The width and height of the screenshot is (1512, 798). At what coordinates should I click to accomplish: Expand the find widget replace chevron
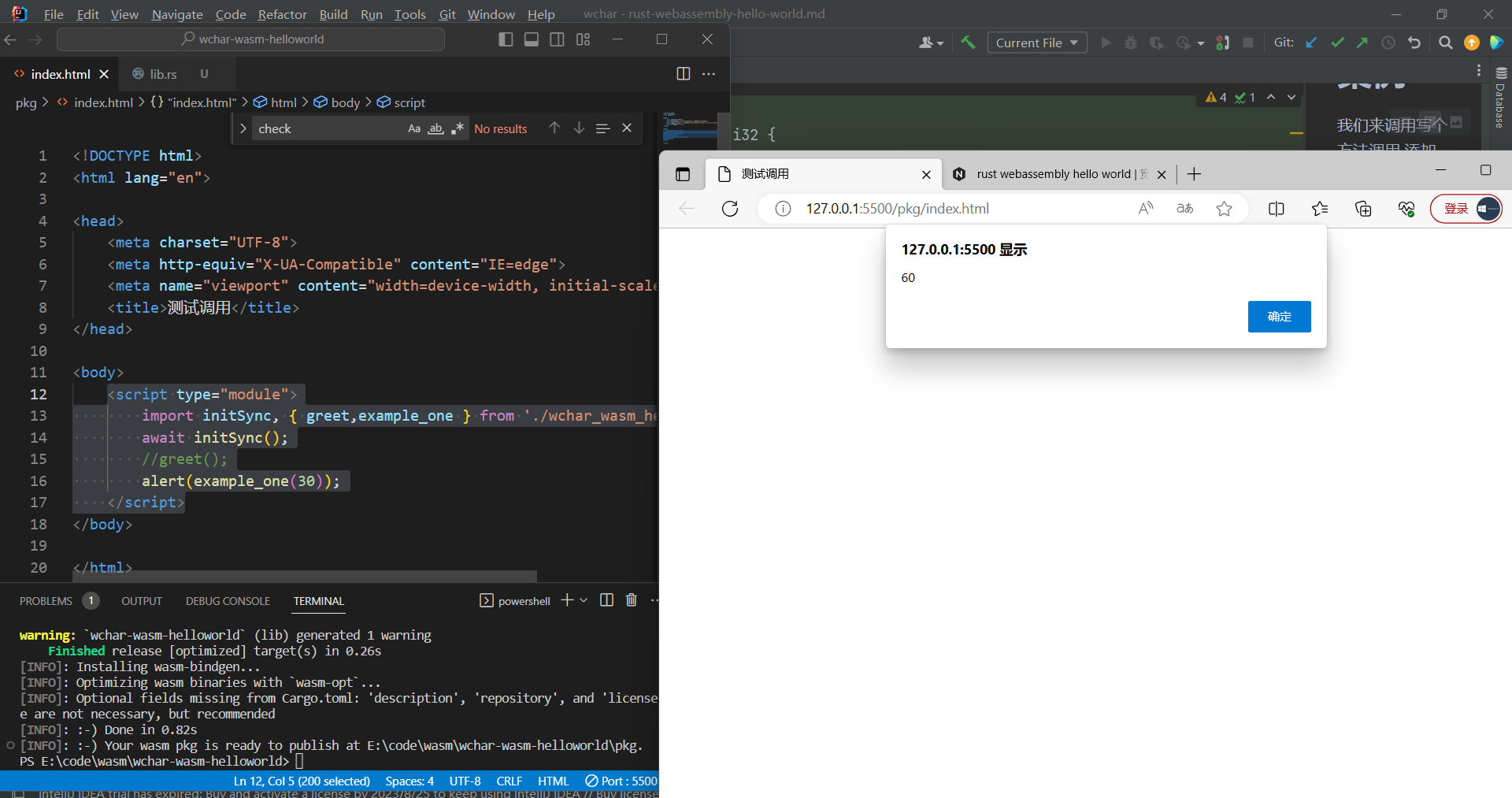pyautogui.click(x=243, y=128)
